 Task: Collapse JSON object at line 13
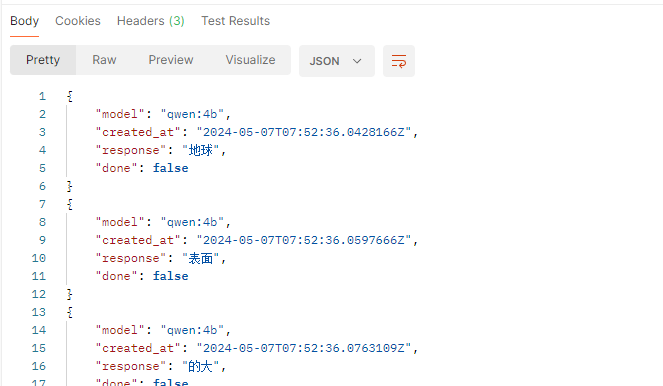pos(70,312)
